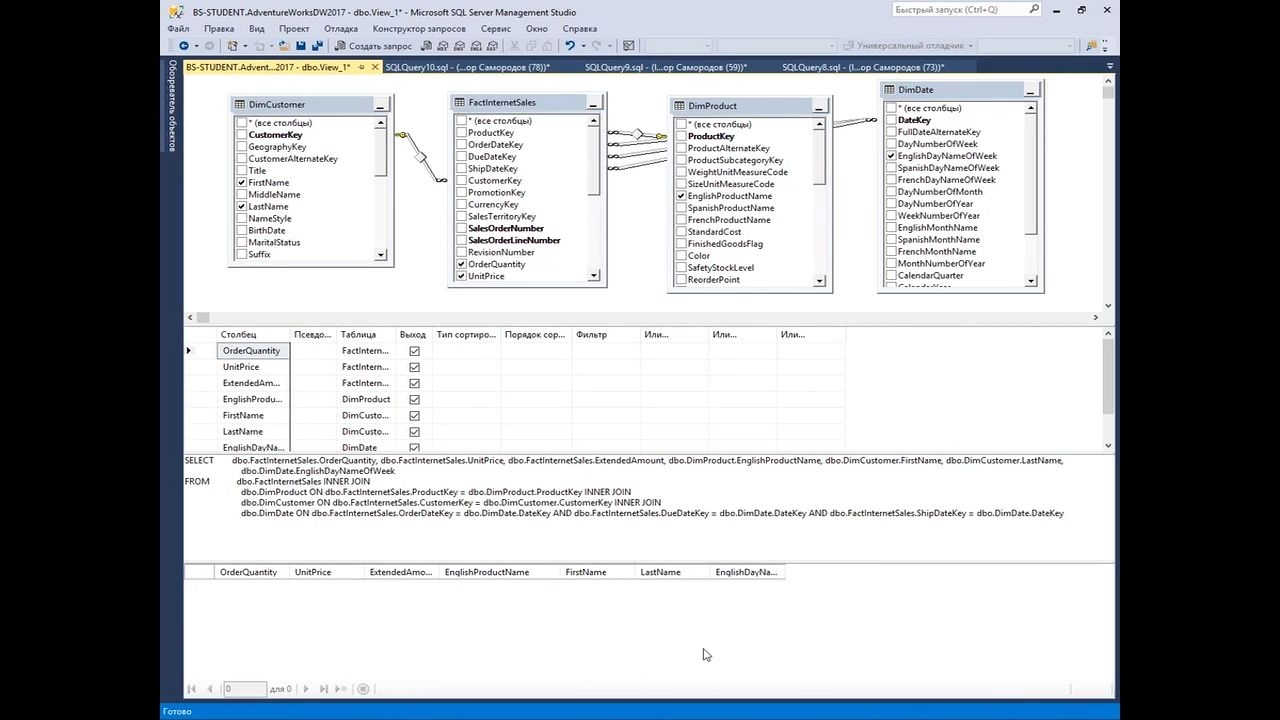Switch to the SQLQuery9.sql tab
This screenshot has height=720, width=1280.
point(666,67)
